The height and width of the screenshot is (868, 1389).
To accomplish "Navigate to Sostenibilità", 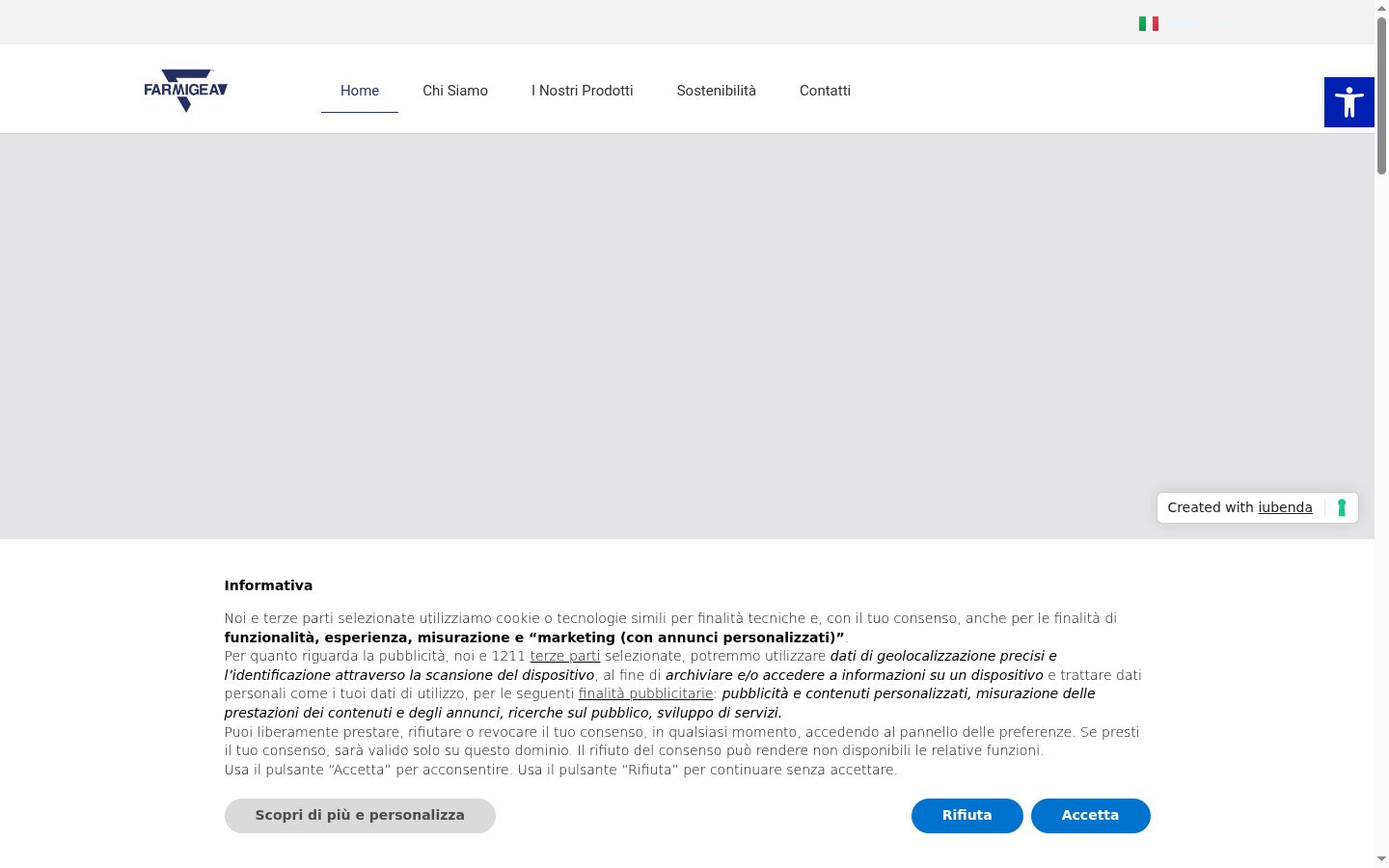I will coord(717,91).
